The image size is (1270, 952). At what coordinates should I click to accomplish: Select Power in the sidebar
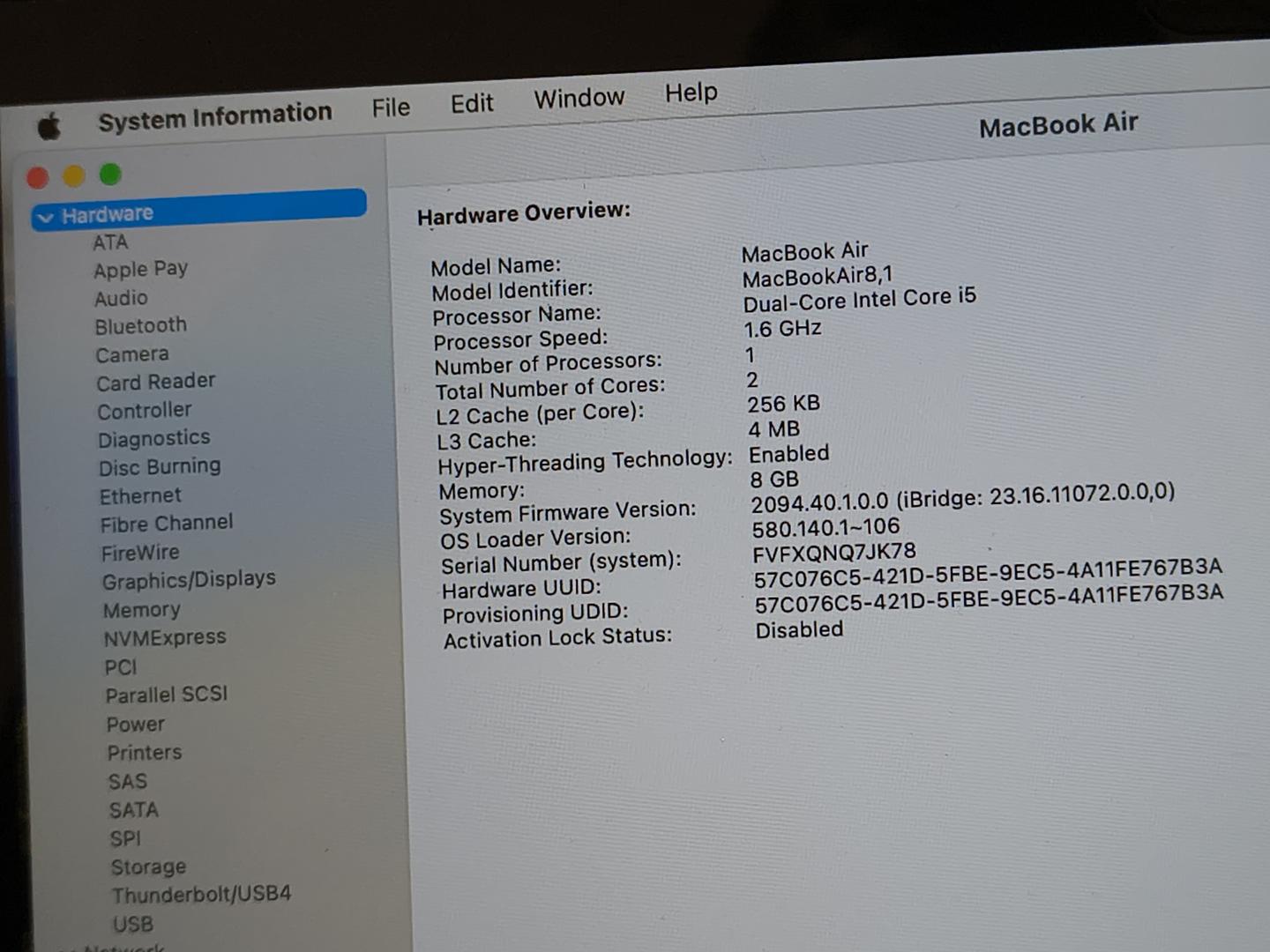click(x=136, y=725)
